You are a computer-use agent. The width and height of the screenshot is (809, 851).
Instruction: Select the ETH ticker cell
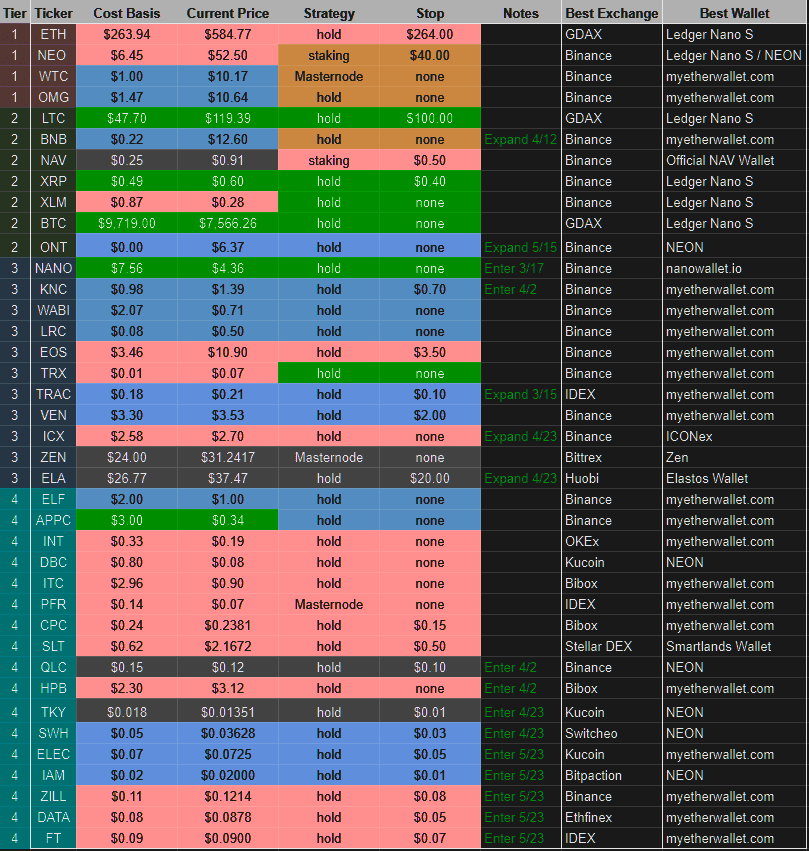pos(53,34)
